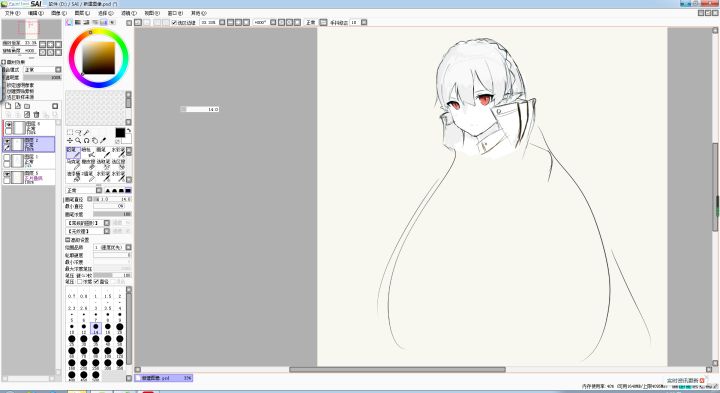The image size is (720, 393).
Task: Hide the top layer via eye icon
Action: [8, 124]
